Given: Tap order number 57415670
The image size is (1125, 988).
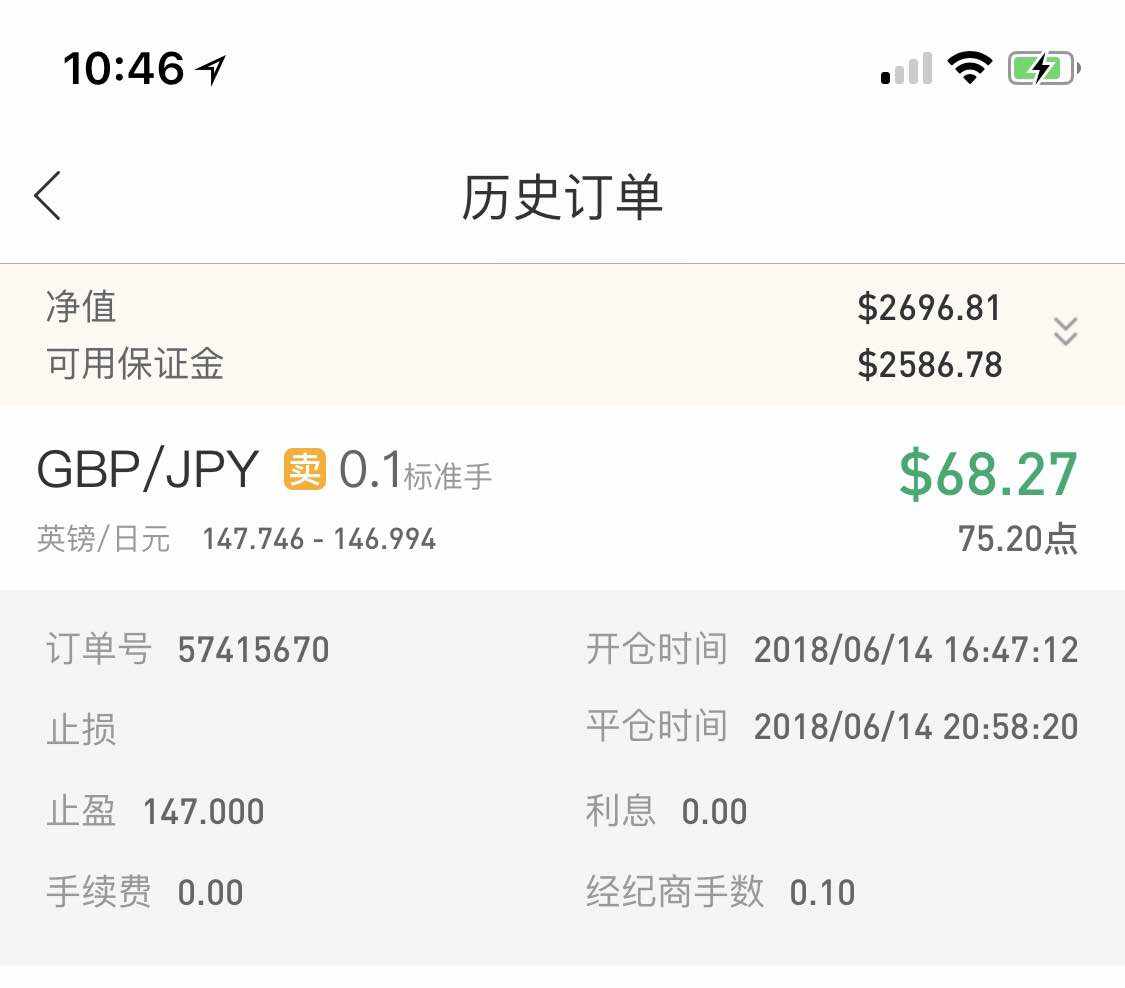Looking at the screenshot, I should pyautogui.click(x=253, y=650).
